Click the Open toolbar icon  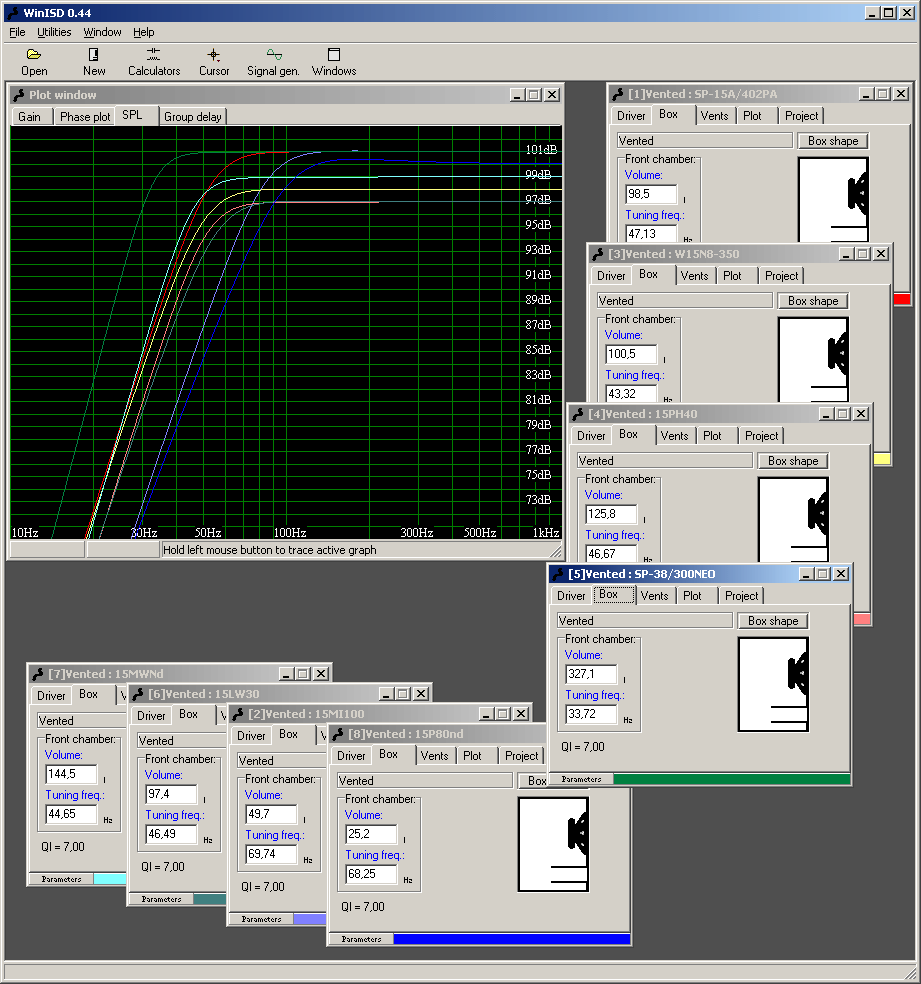[x=34, y=56]
